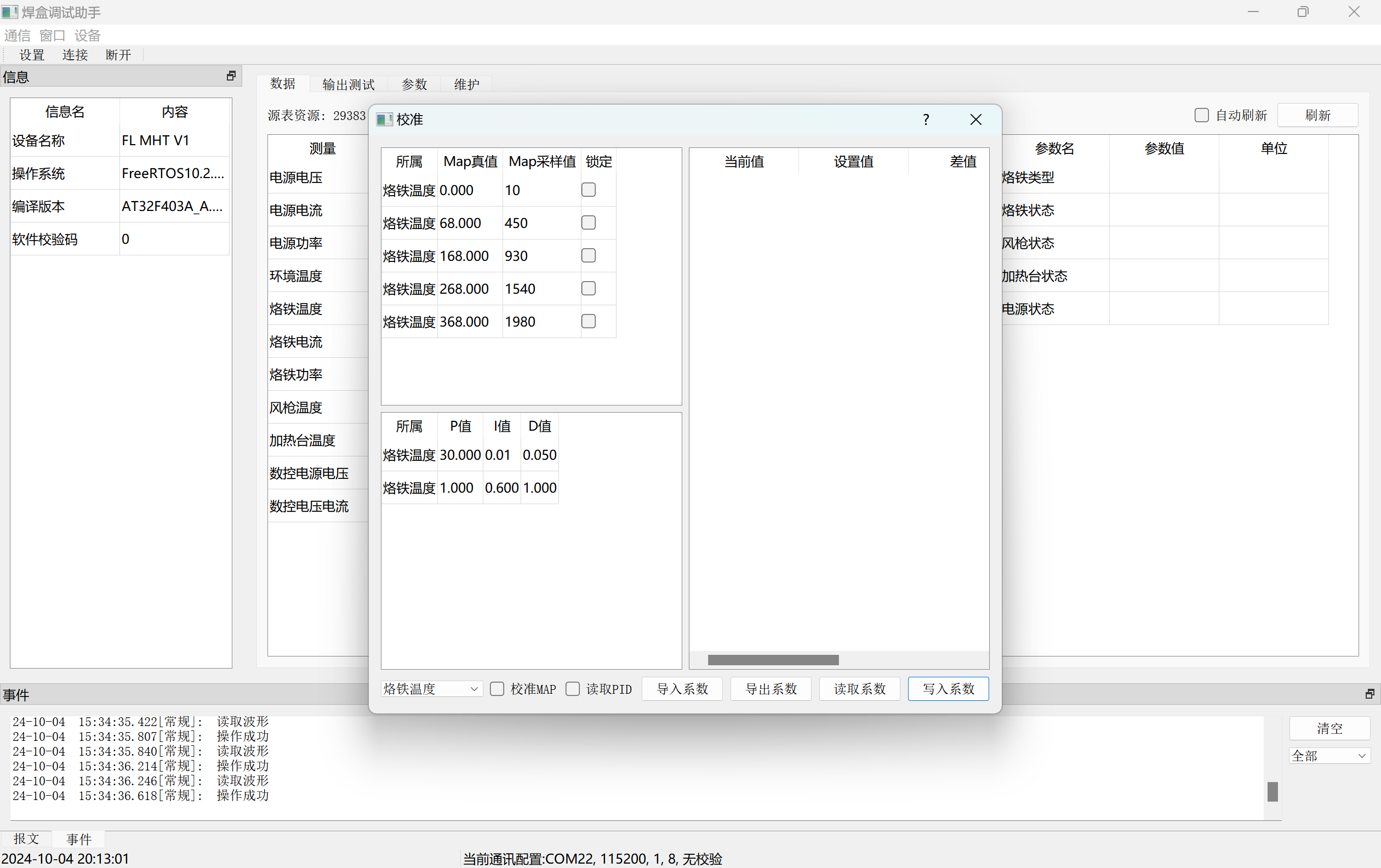Select the 风枪温度 measurement row
This screenshot has height=868, width=1381.
pyautogui.click(x=318, y=408)
